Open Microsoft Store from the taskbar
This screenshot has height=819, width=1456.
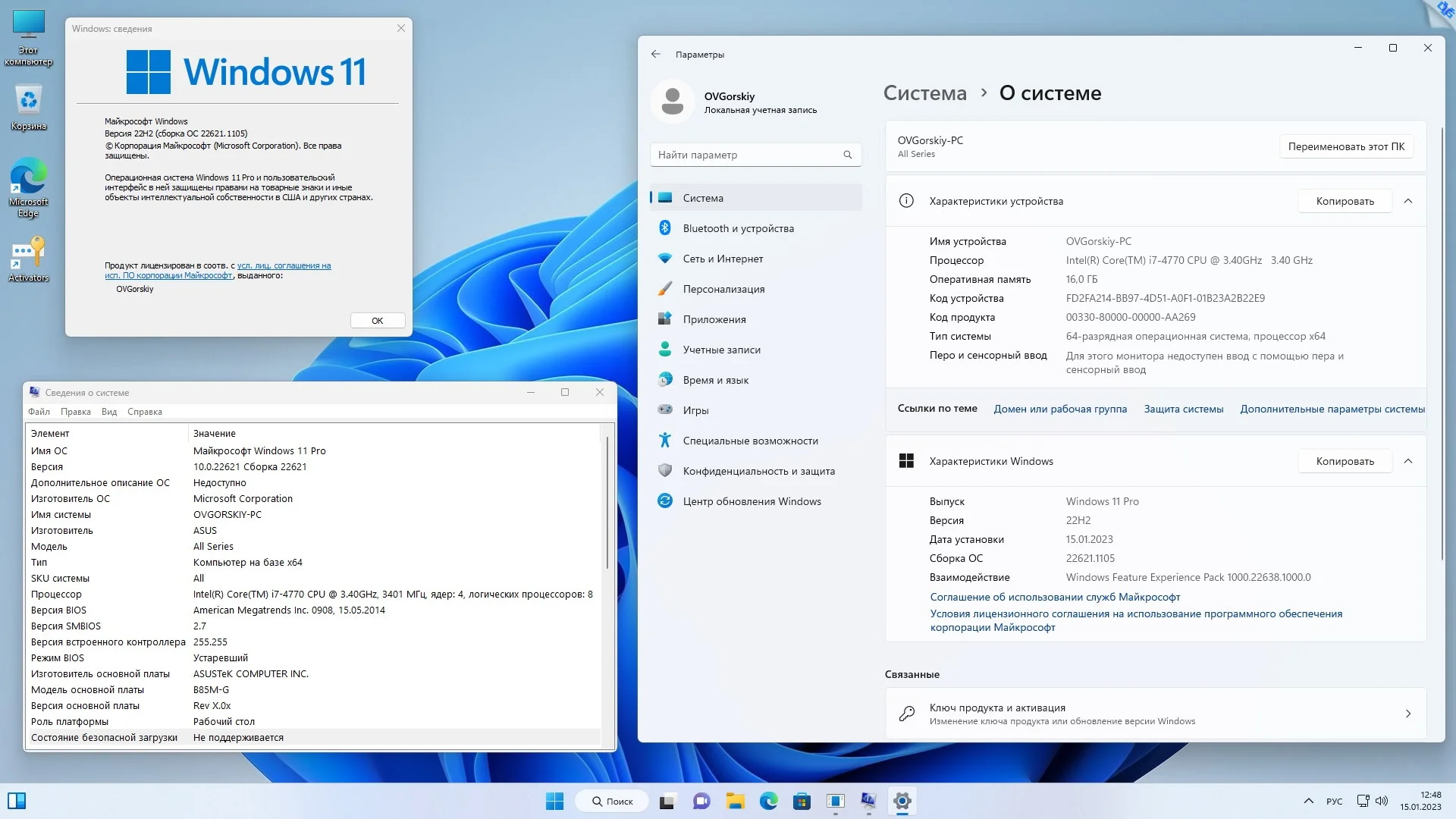tap(802, 802)
